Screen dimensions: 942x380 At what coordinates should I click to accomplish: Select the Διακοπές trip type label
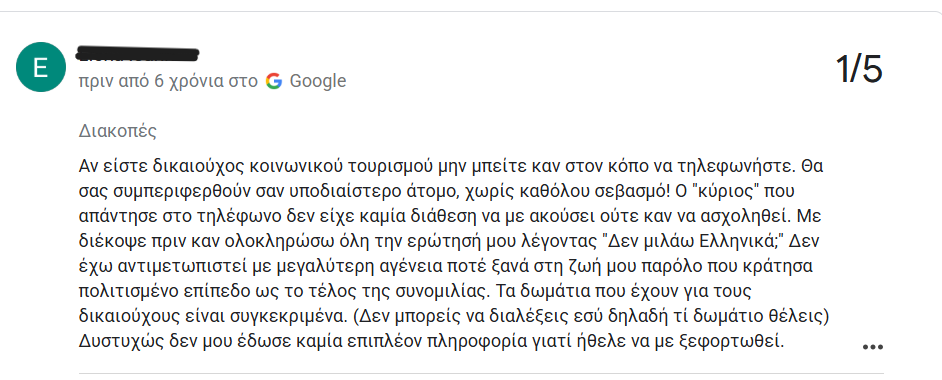tap(118, 131)
